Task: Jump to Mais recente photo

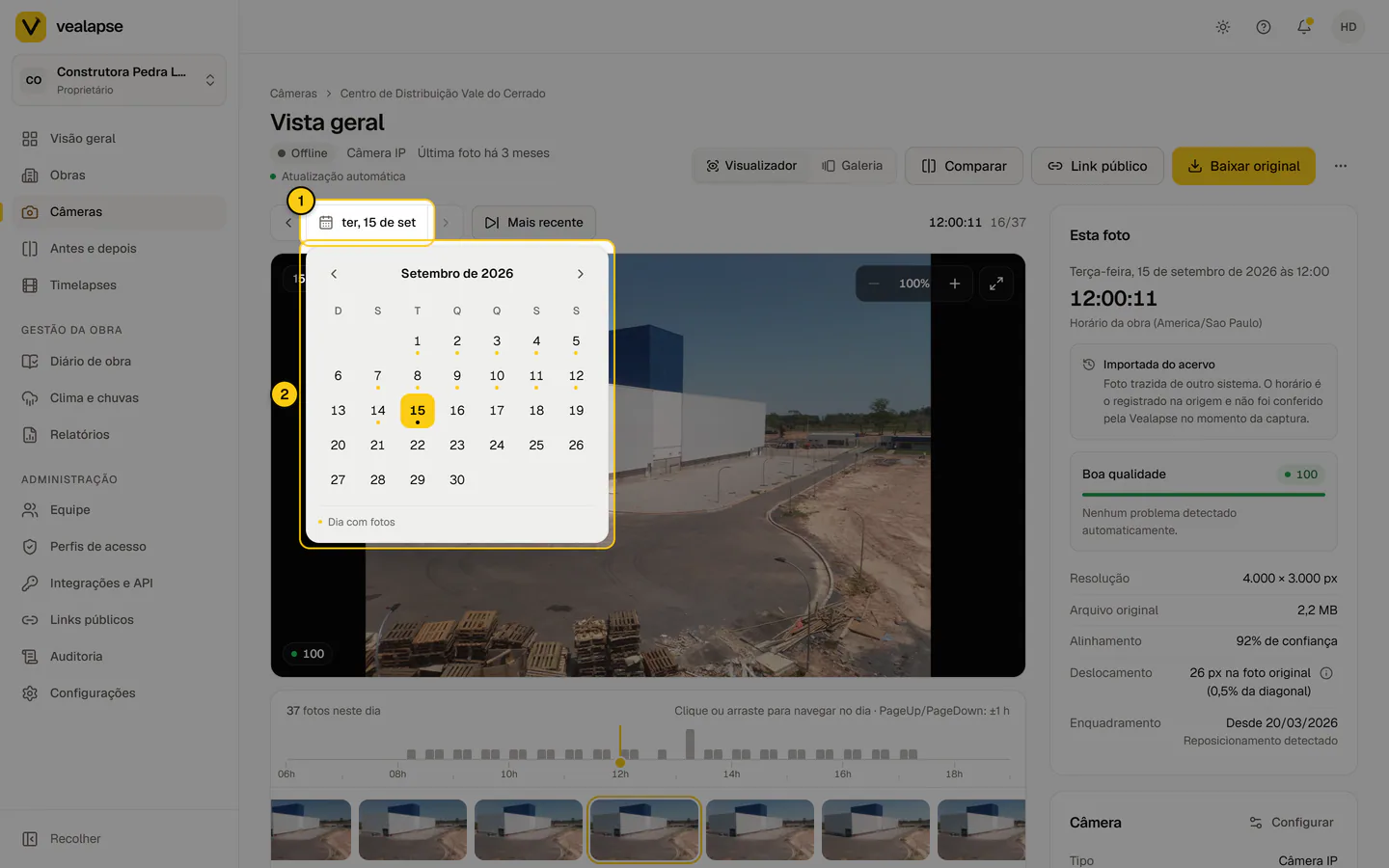Action: 533,223
